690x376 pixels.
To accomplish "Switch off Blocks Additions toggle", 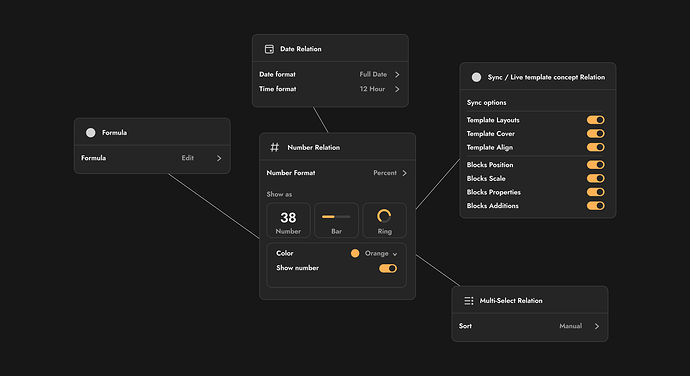I will coord(595,206).
